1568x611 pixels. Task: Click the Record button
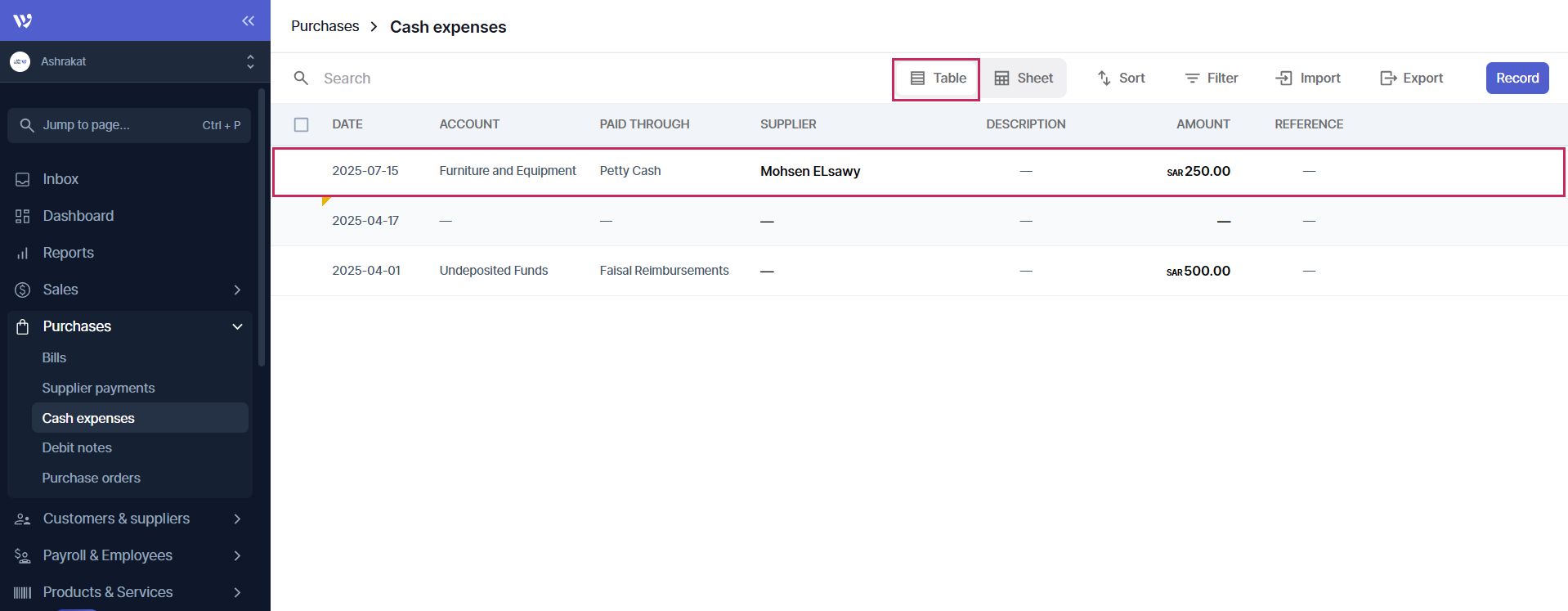[1516, 79]
